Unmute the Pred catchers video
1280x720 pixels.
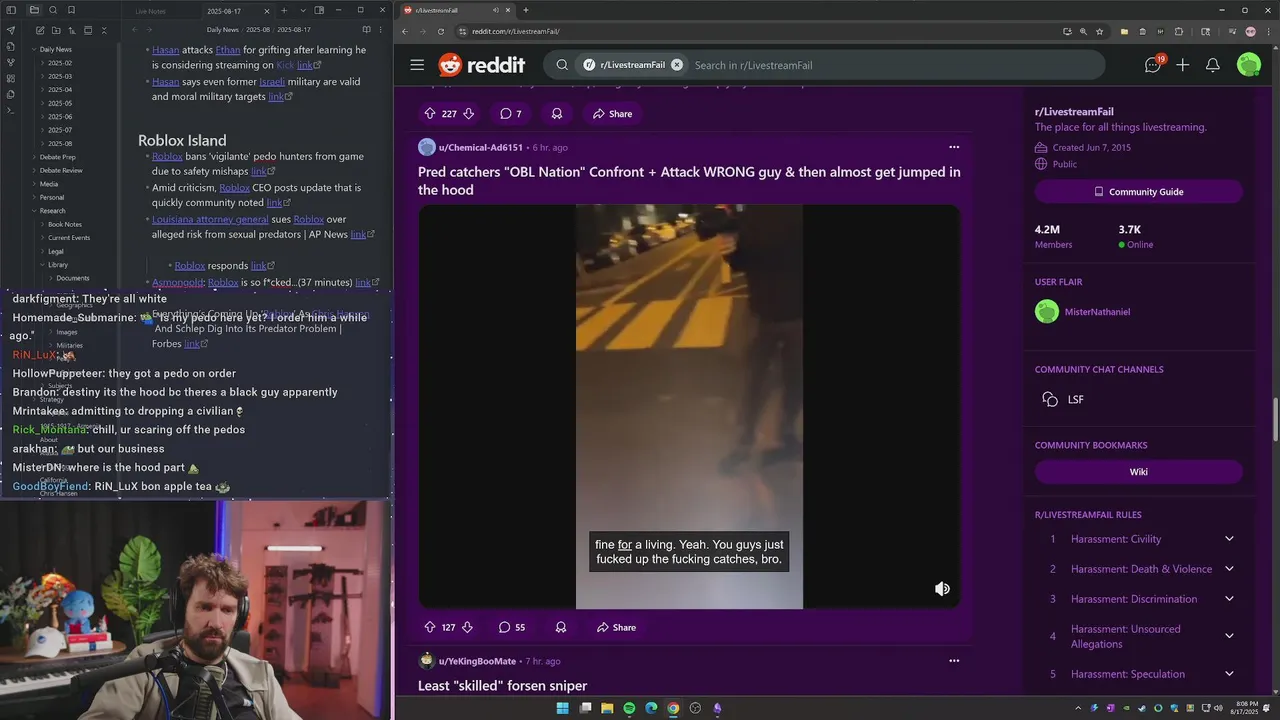click(942, 589)
